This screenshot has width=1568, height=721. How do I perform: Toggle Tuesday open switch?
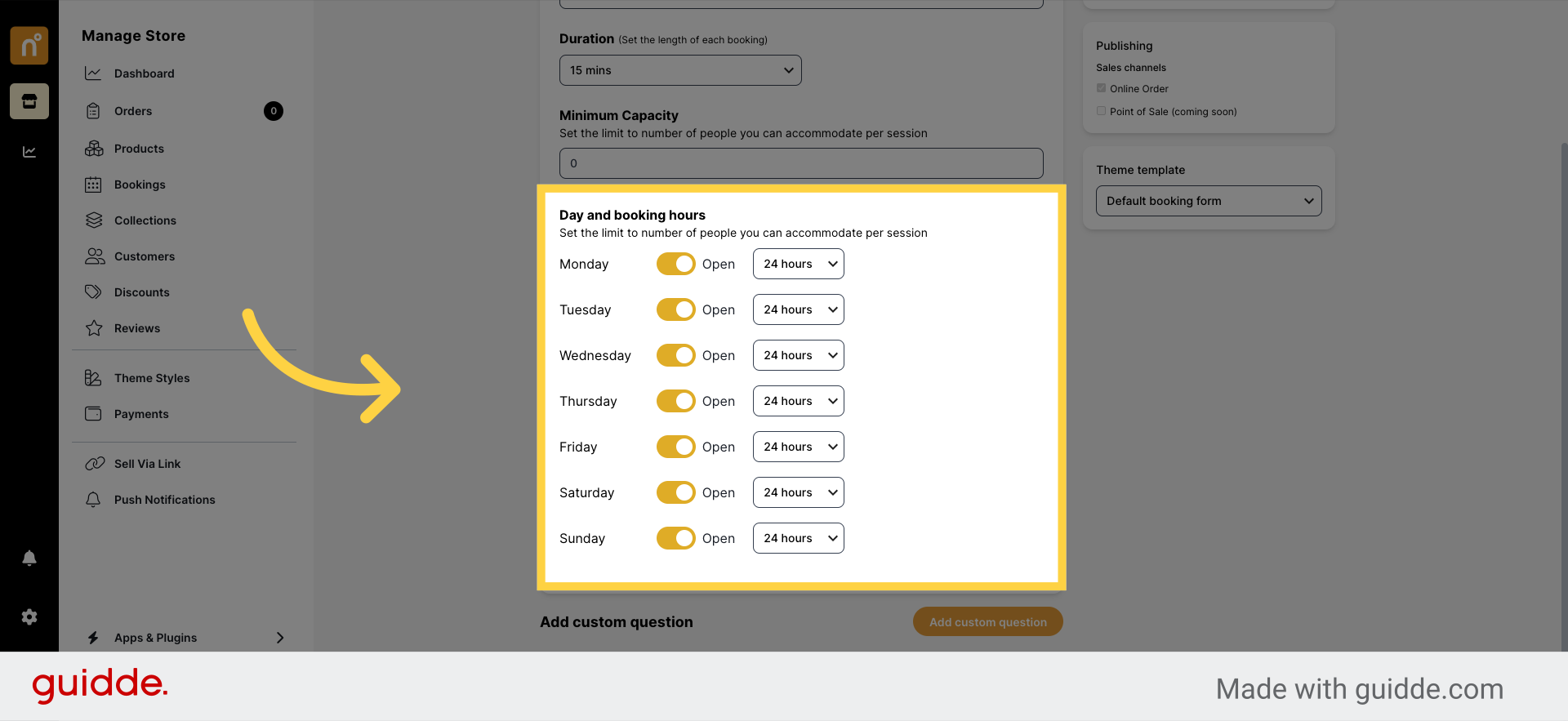[675, 309]
